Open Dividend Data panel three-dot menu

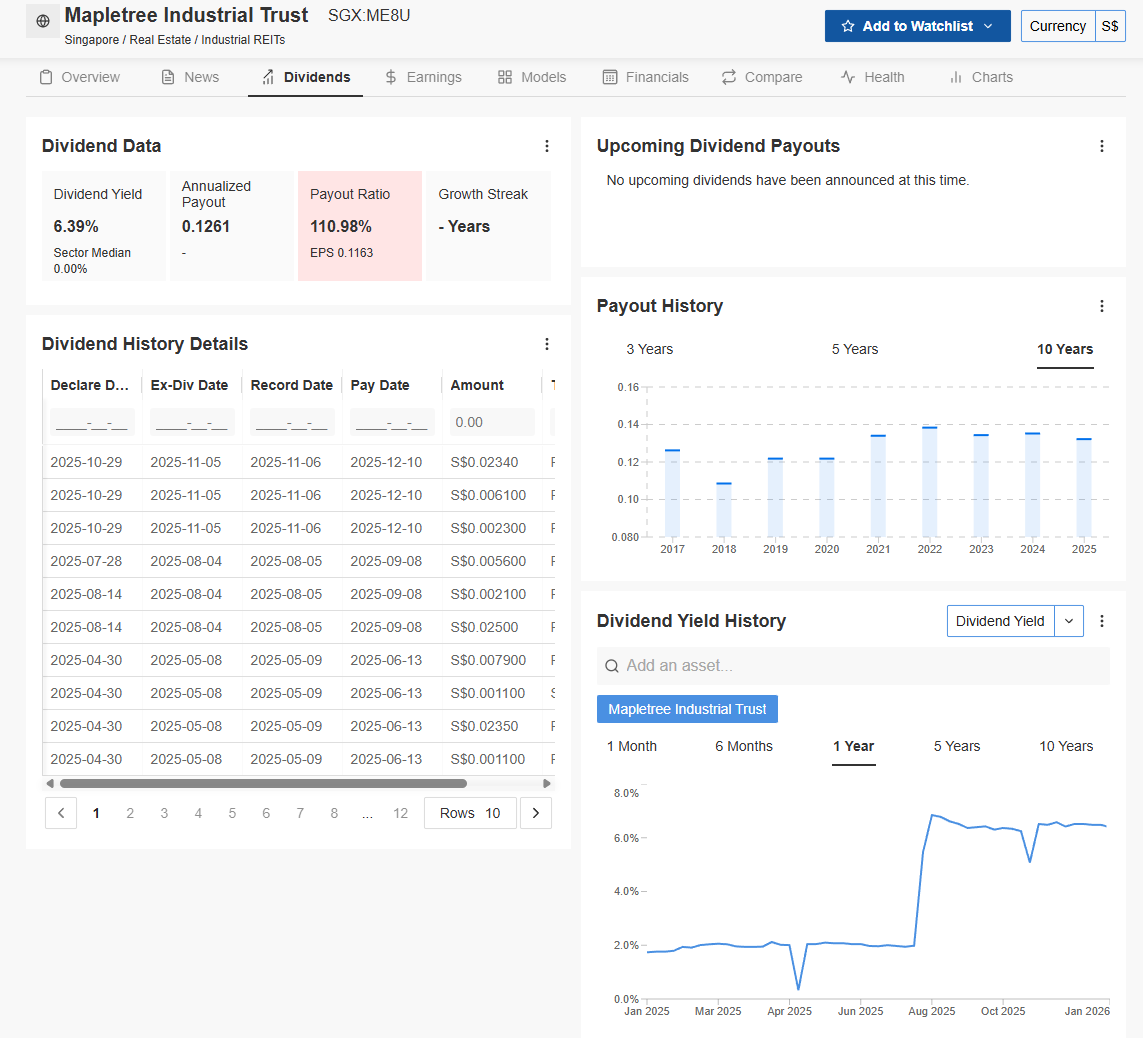click(547, 146)
